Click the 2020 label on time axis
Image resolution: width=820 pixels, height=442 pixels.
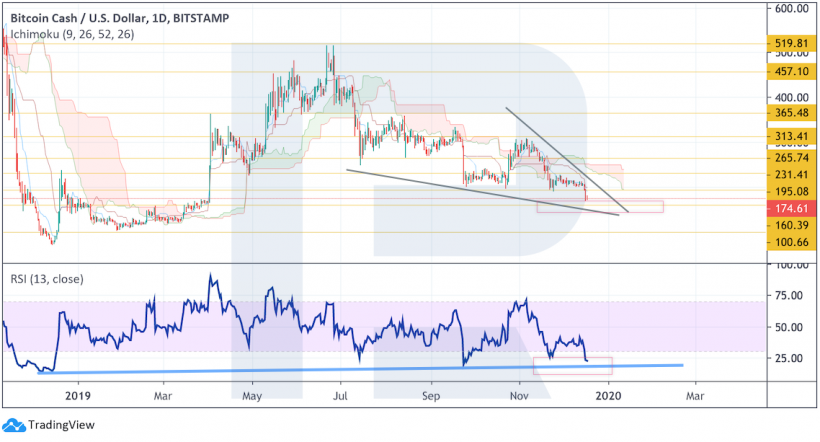pyautogui.click(x=608, y=396)
